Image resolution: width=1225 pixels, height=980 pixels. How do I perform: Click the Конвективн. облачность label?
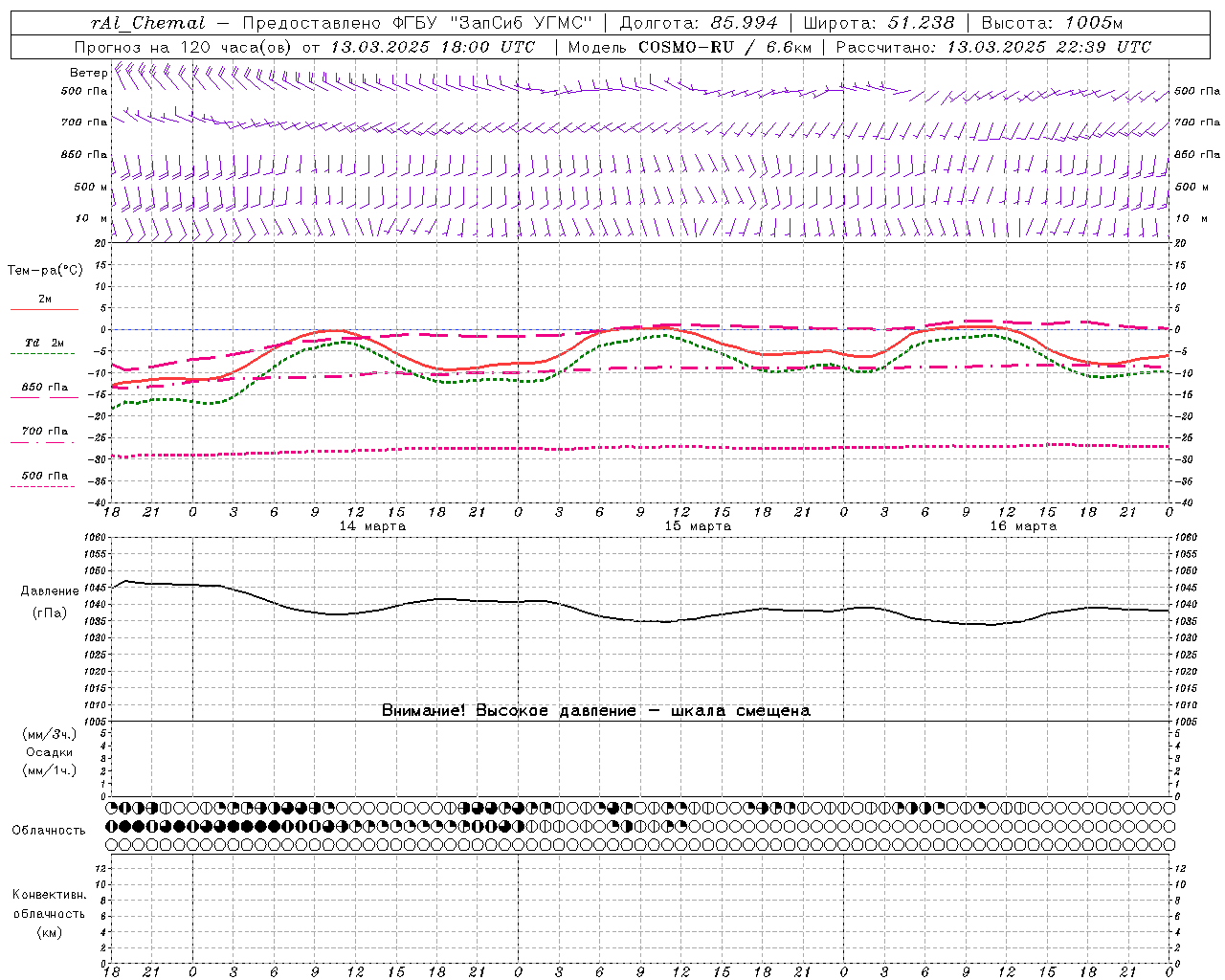(49, 904)
